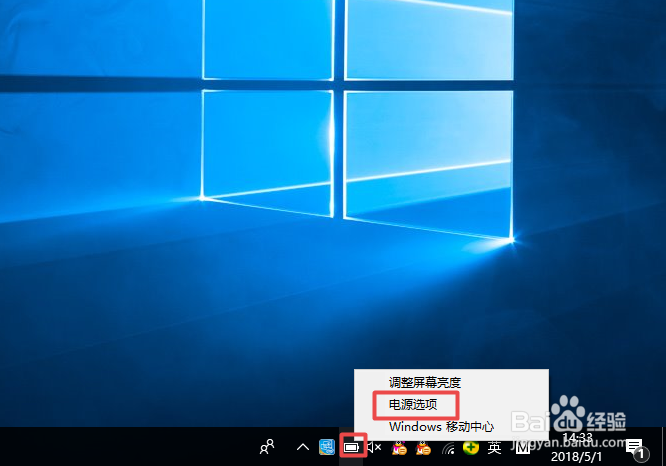Open the QQ penguin beside the Wi-Fi icon
Screen dimensions: 666x466
[x=423, y=448]
